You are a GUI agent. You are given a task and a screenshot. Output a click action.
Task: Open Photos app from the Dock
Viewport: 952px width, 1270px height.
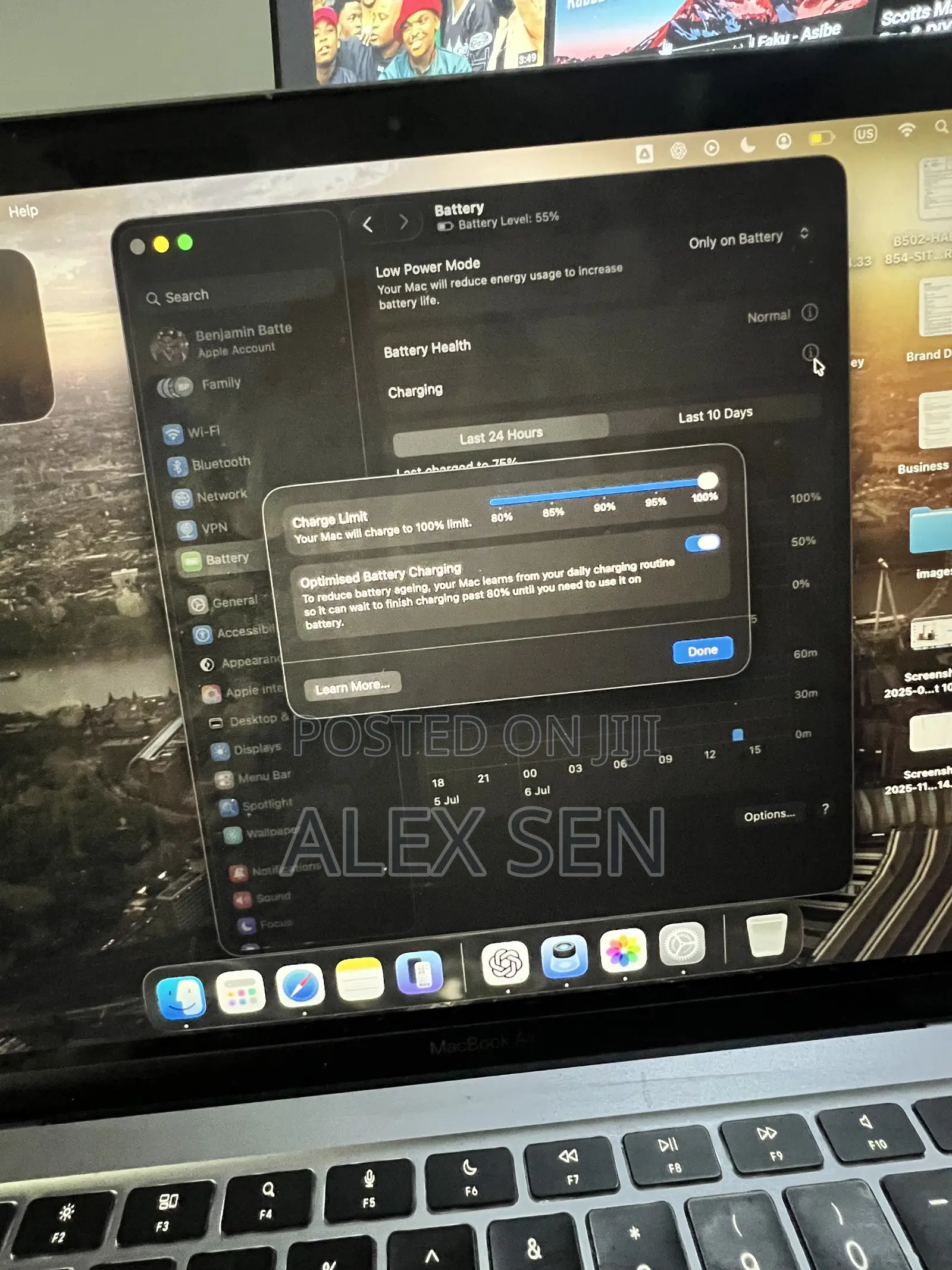[x=623, y=950]
